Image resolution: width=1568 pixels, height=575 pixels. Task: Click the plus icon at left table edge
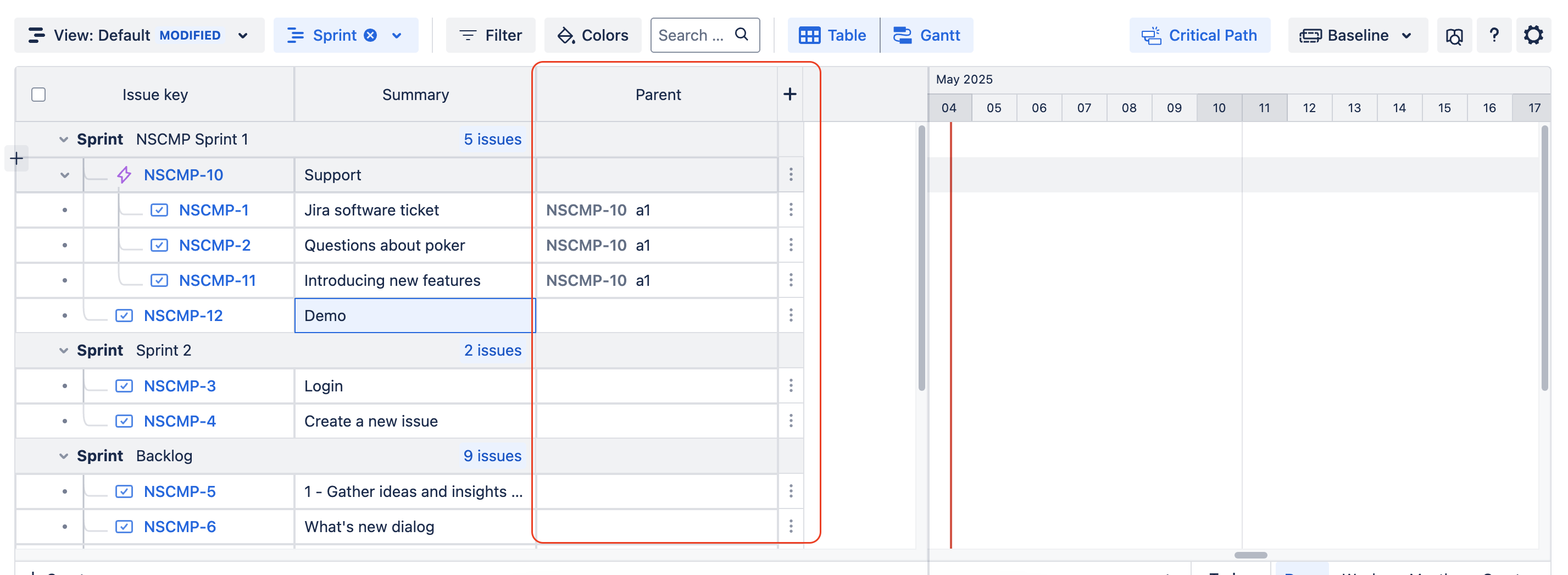click(x=16, y=159)
